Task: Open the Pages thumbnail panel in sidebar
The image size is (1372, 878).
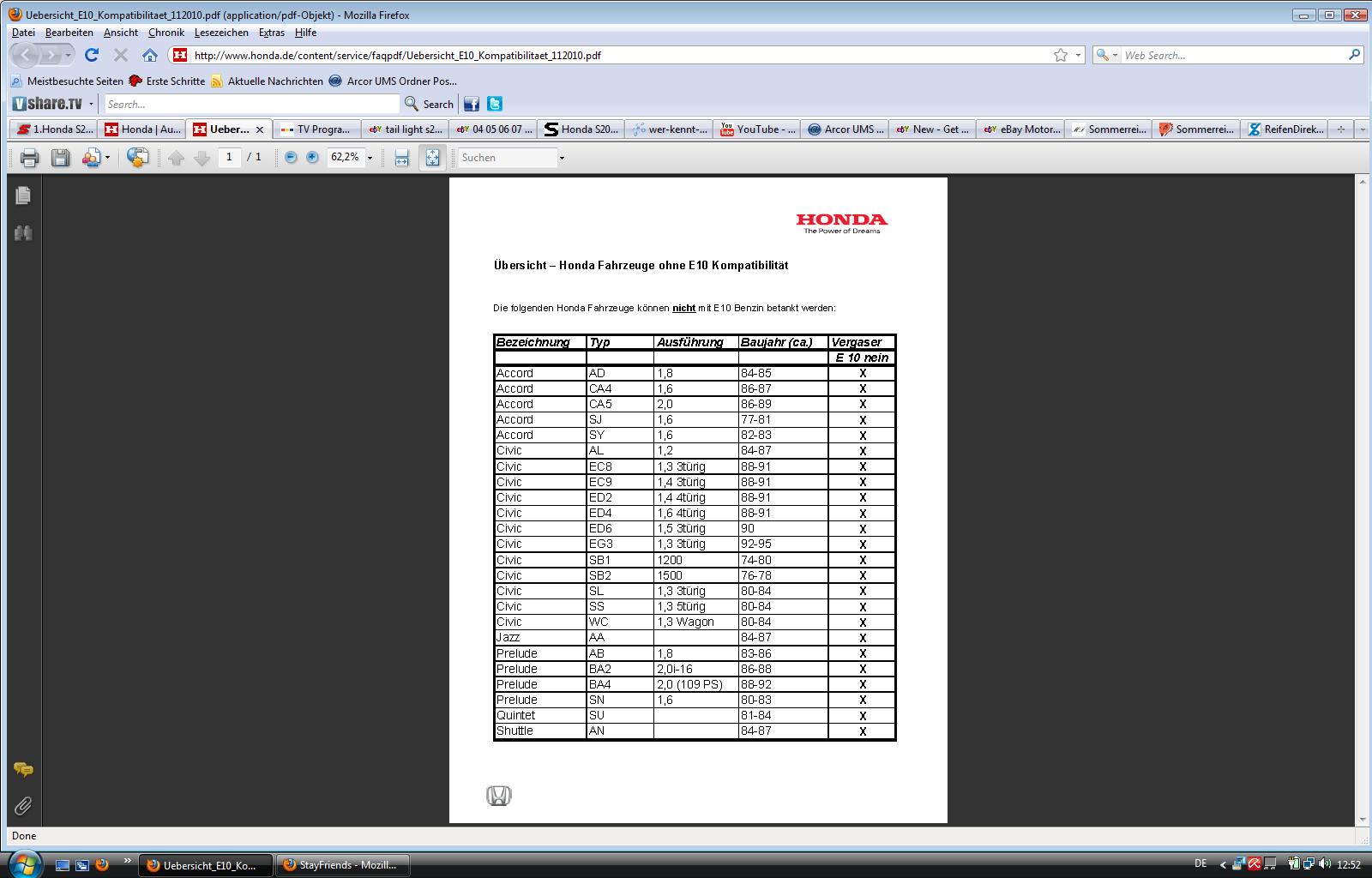Action: (23, 195)
